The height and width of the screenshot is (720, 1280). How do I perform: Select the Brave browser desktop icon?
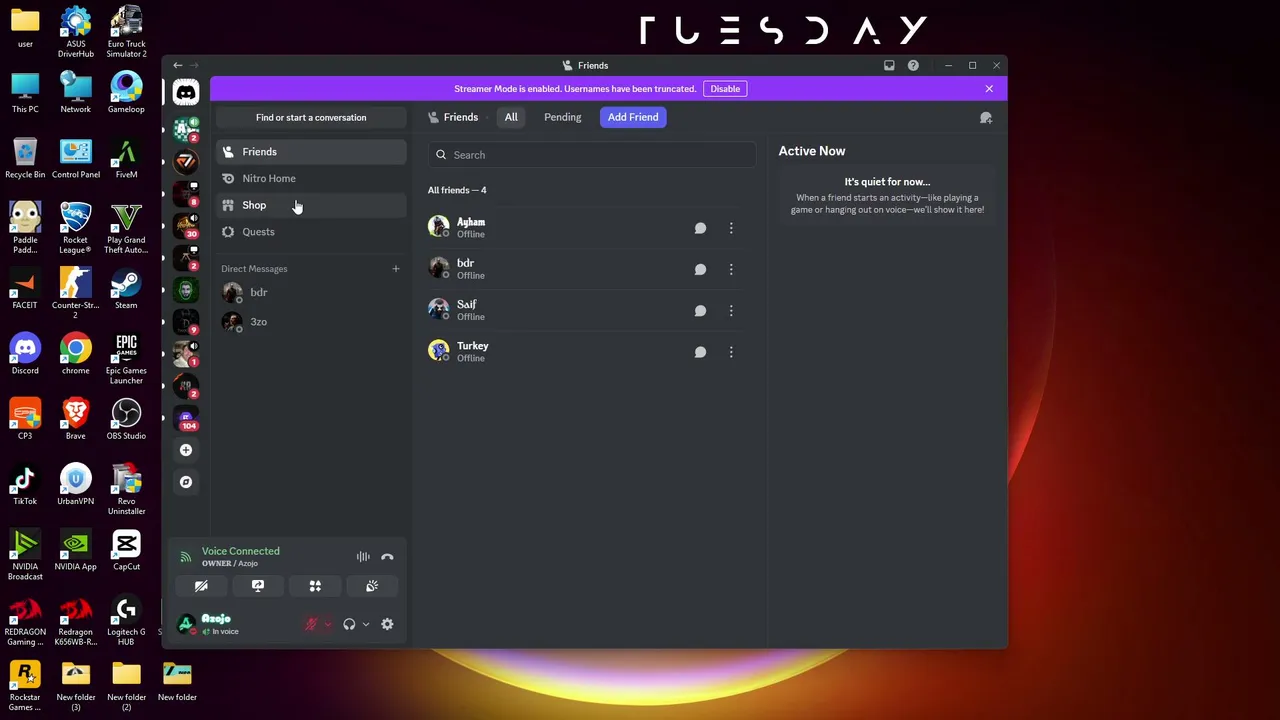click(76, 419)
